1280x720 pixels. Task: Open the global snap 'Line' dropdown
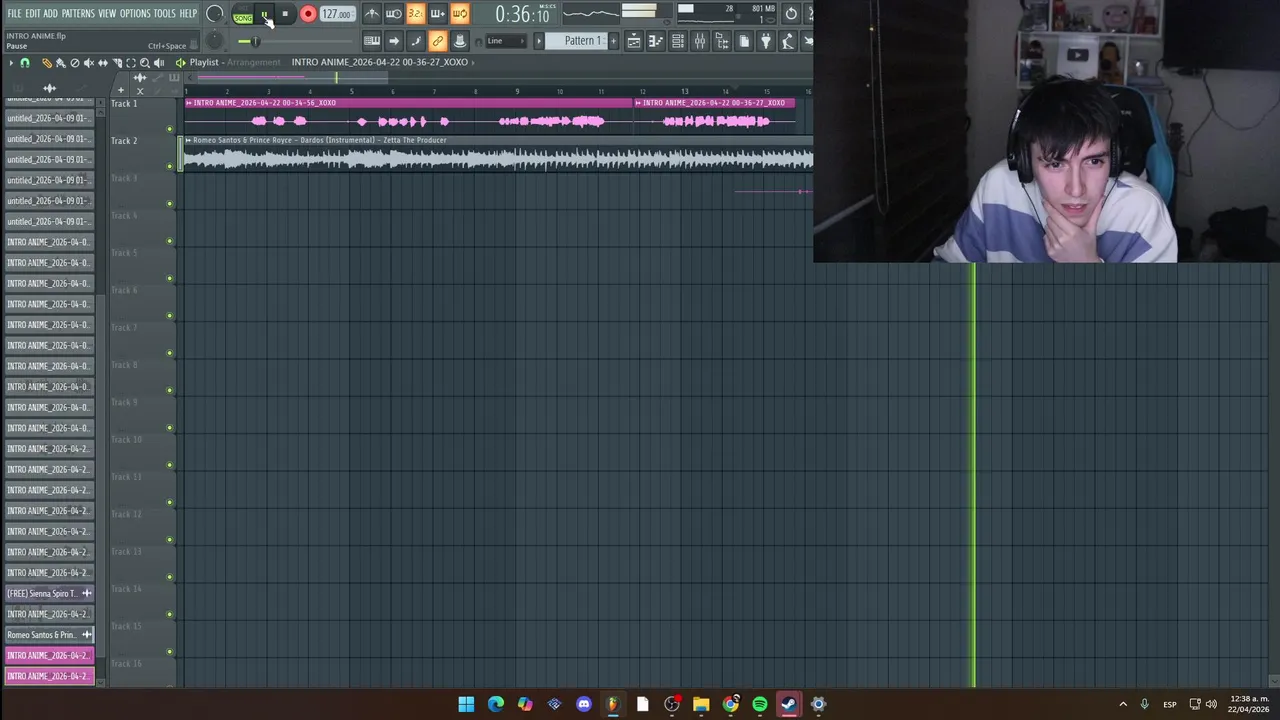(506, 41)
